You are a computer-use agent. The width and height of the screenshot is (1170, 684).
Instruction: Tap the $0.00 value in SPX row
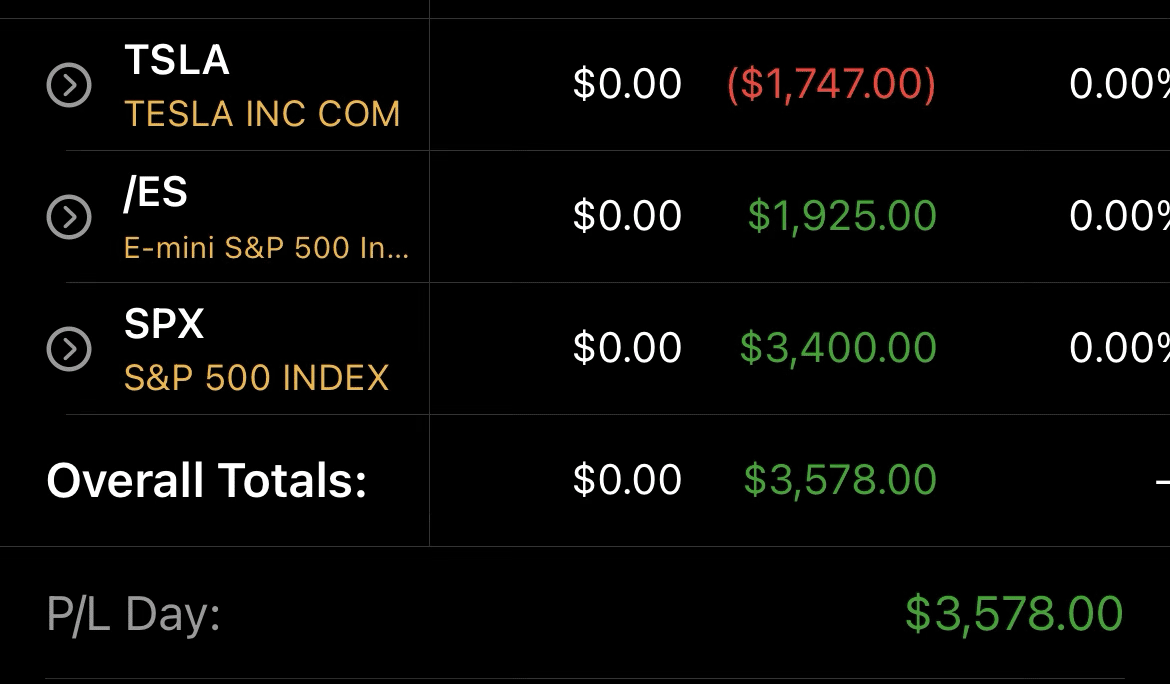point(627,349)
